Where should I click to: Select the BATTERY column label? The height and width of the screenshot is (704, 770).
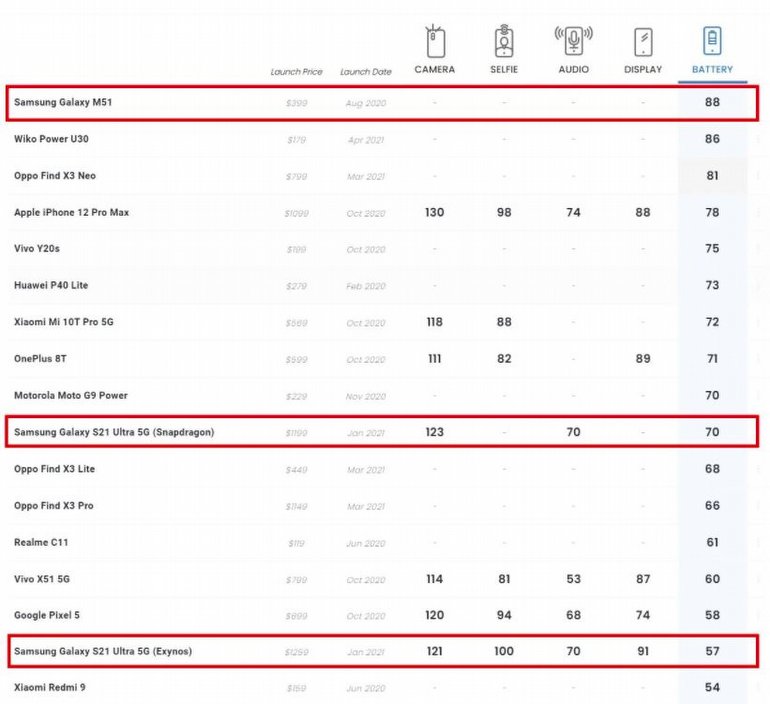712,69
